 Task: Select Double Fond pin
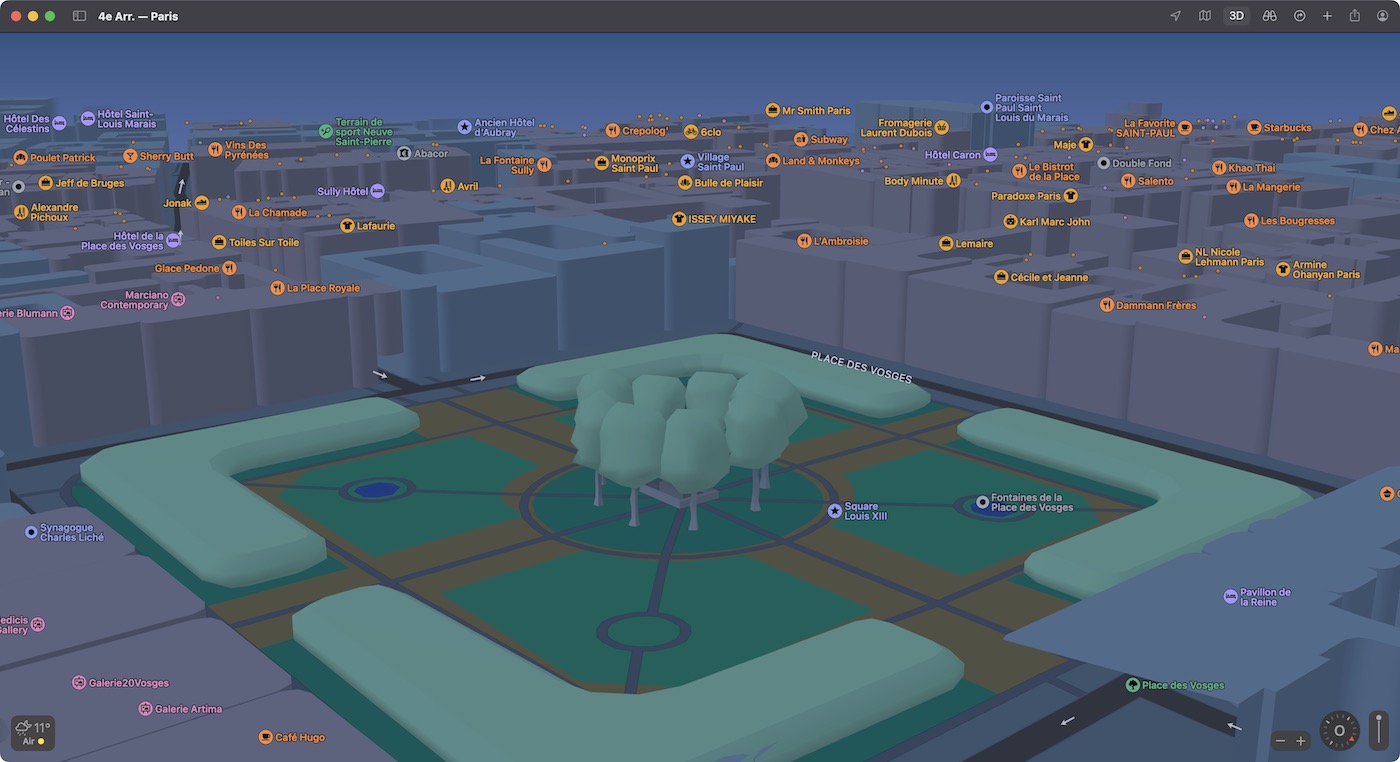click(x=1103, y=163)
